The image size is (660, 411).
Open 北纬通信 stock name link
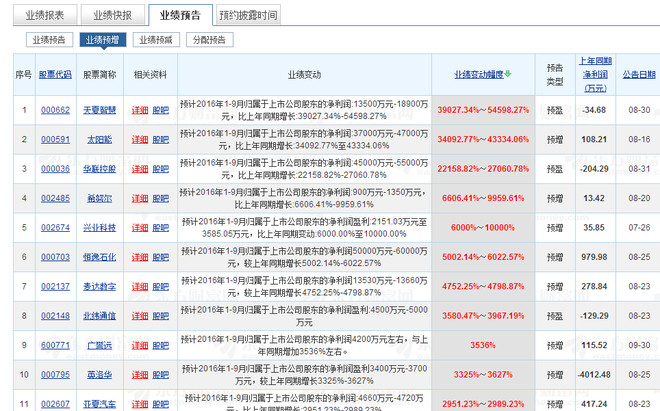pos(99,316)
